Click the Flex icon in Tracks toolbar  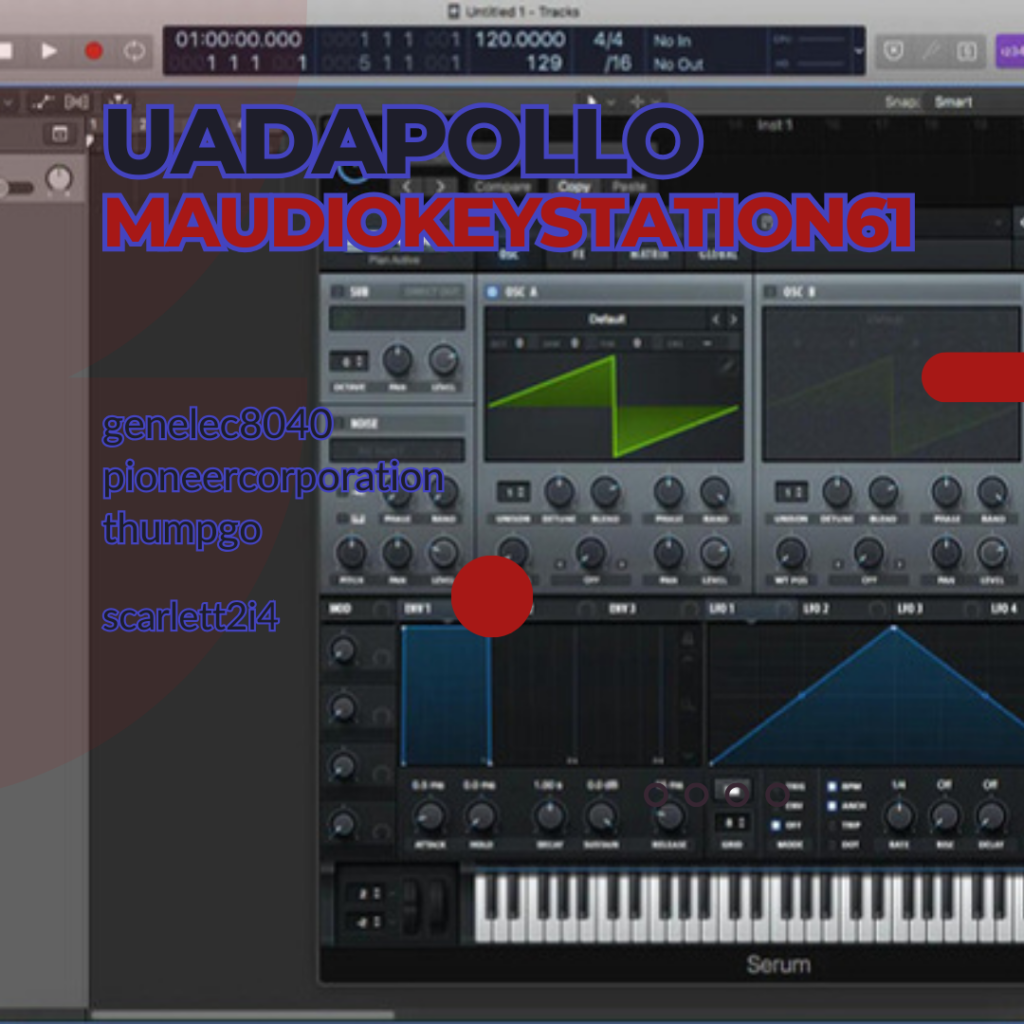click(x=76, y=102)
